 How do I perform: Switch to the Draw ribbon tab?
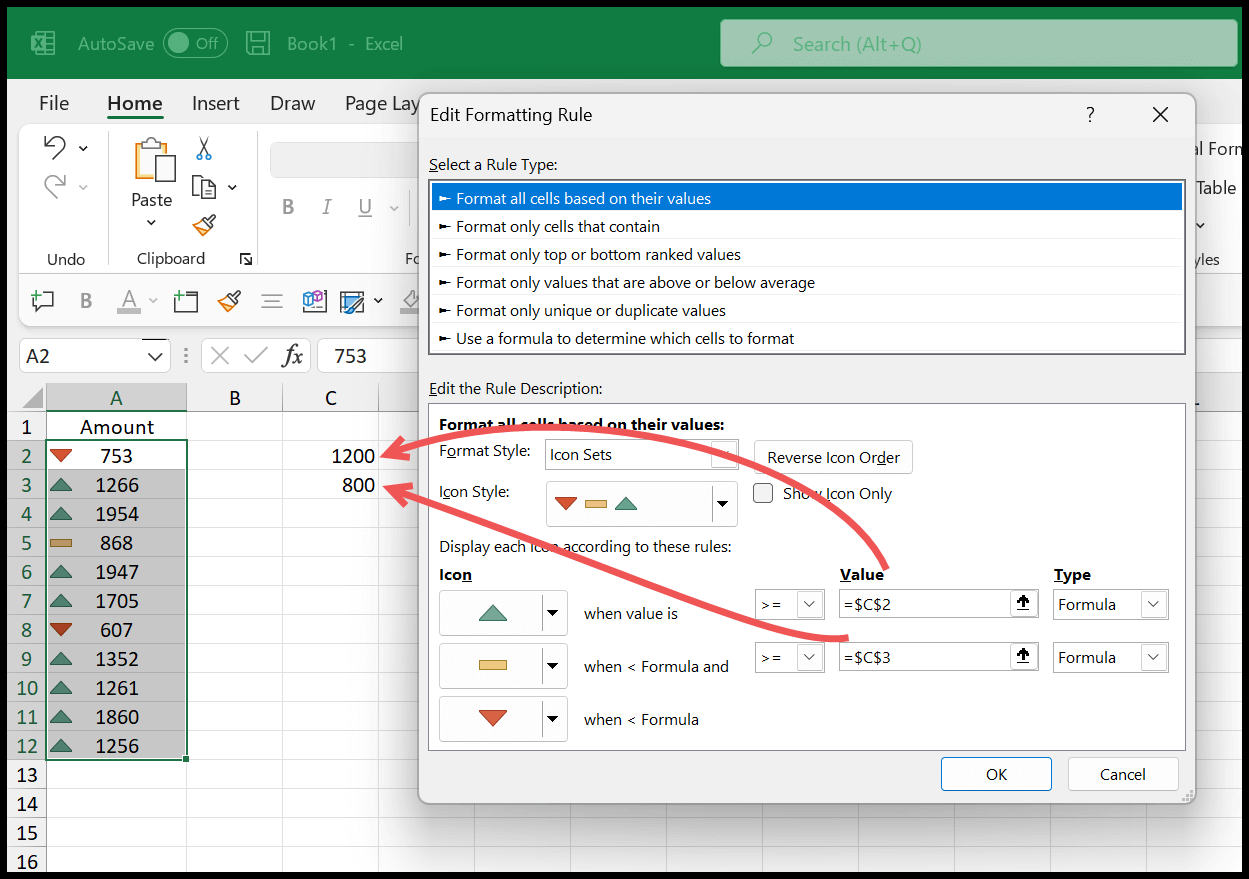pos(292,103)
